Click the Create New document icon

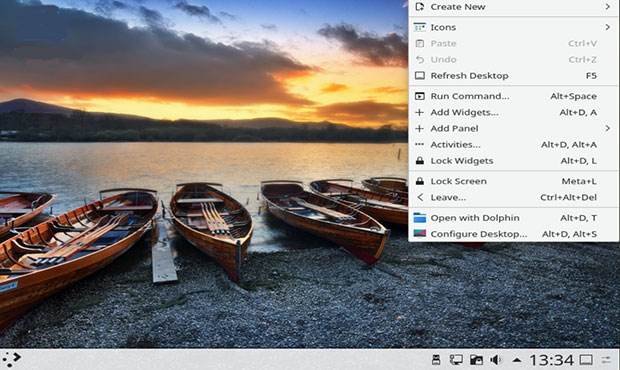(x=420, y=6)
